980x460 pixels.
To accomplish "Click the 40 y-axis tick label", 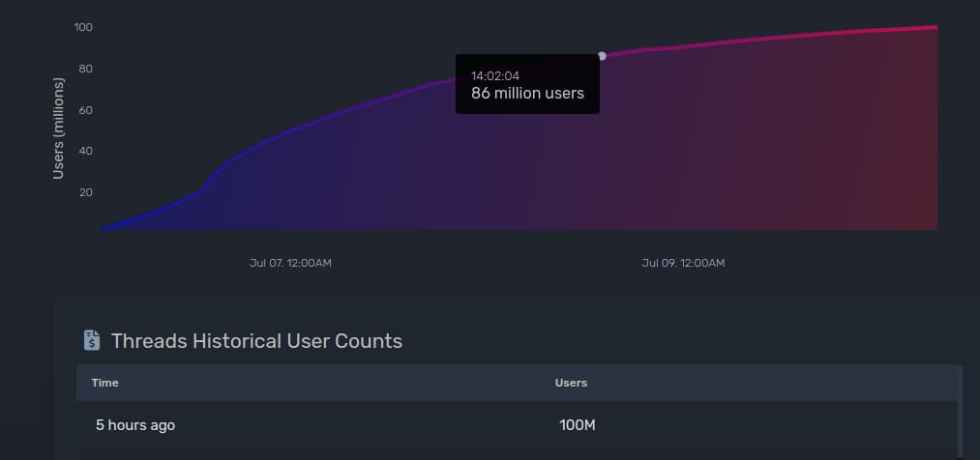I will (86, 151).
